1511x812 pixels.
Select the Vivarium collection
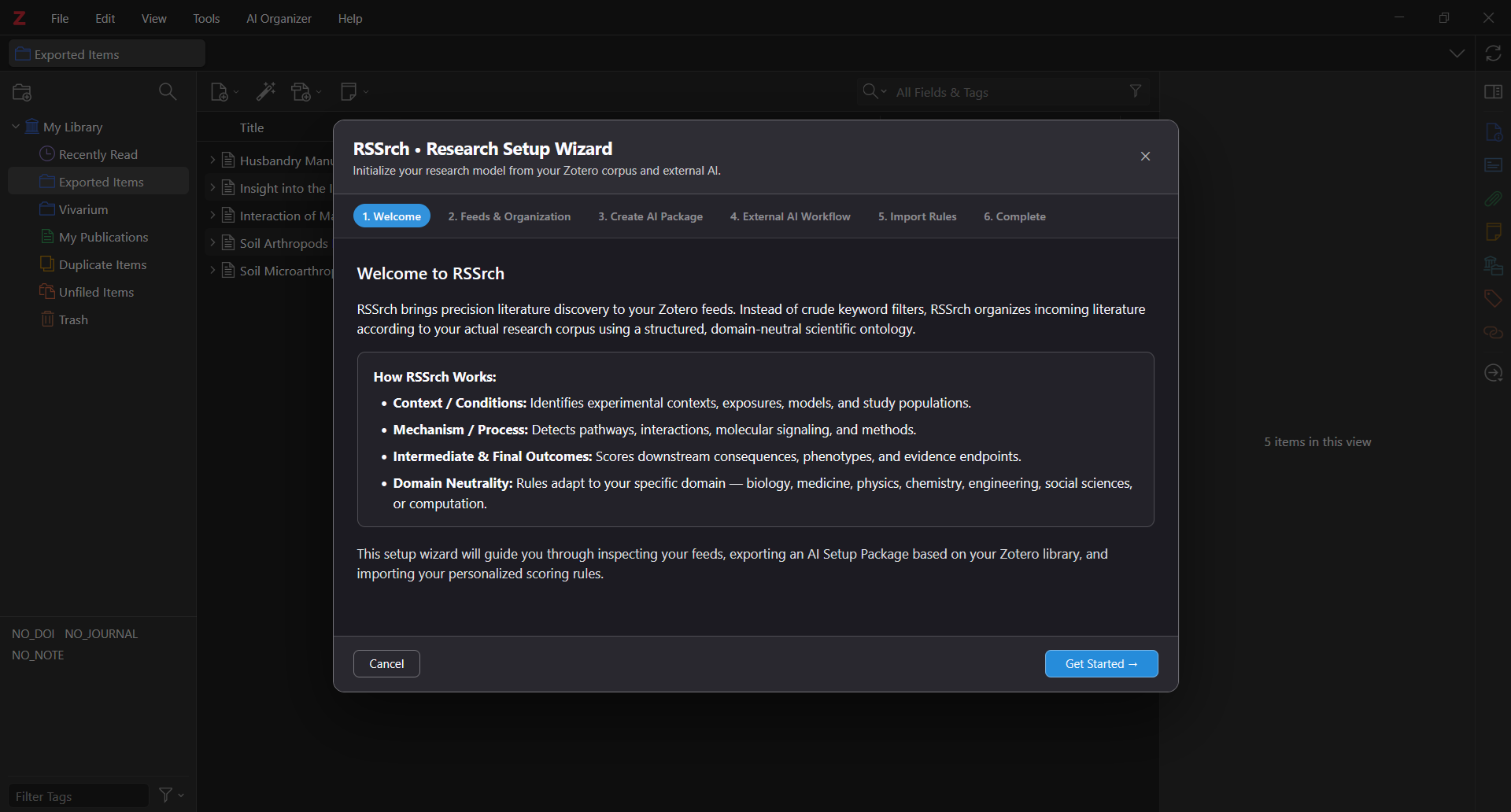[x=98, y=209]
